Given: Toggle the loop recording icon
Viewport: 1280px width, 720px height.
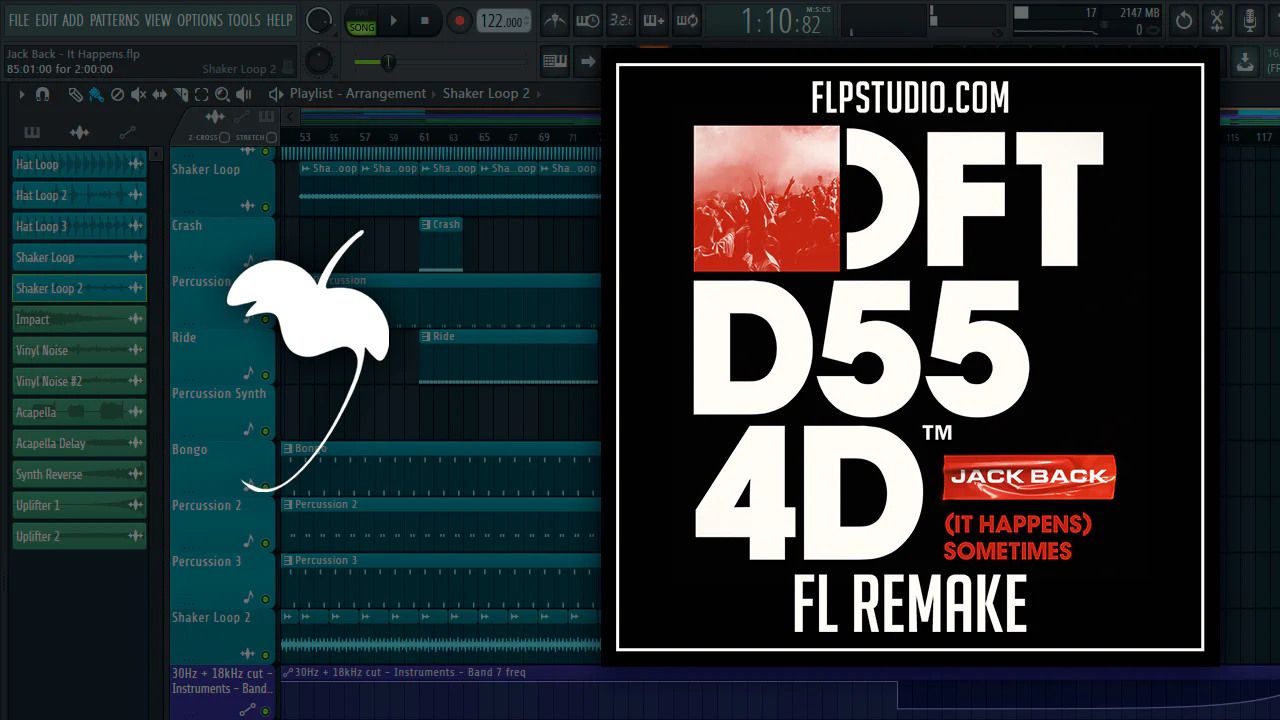Looking at the screenshot, I should click(687, 20).
